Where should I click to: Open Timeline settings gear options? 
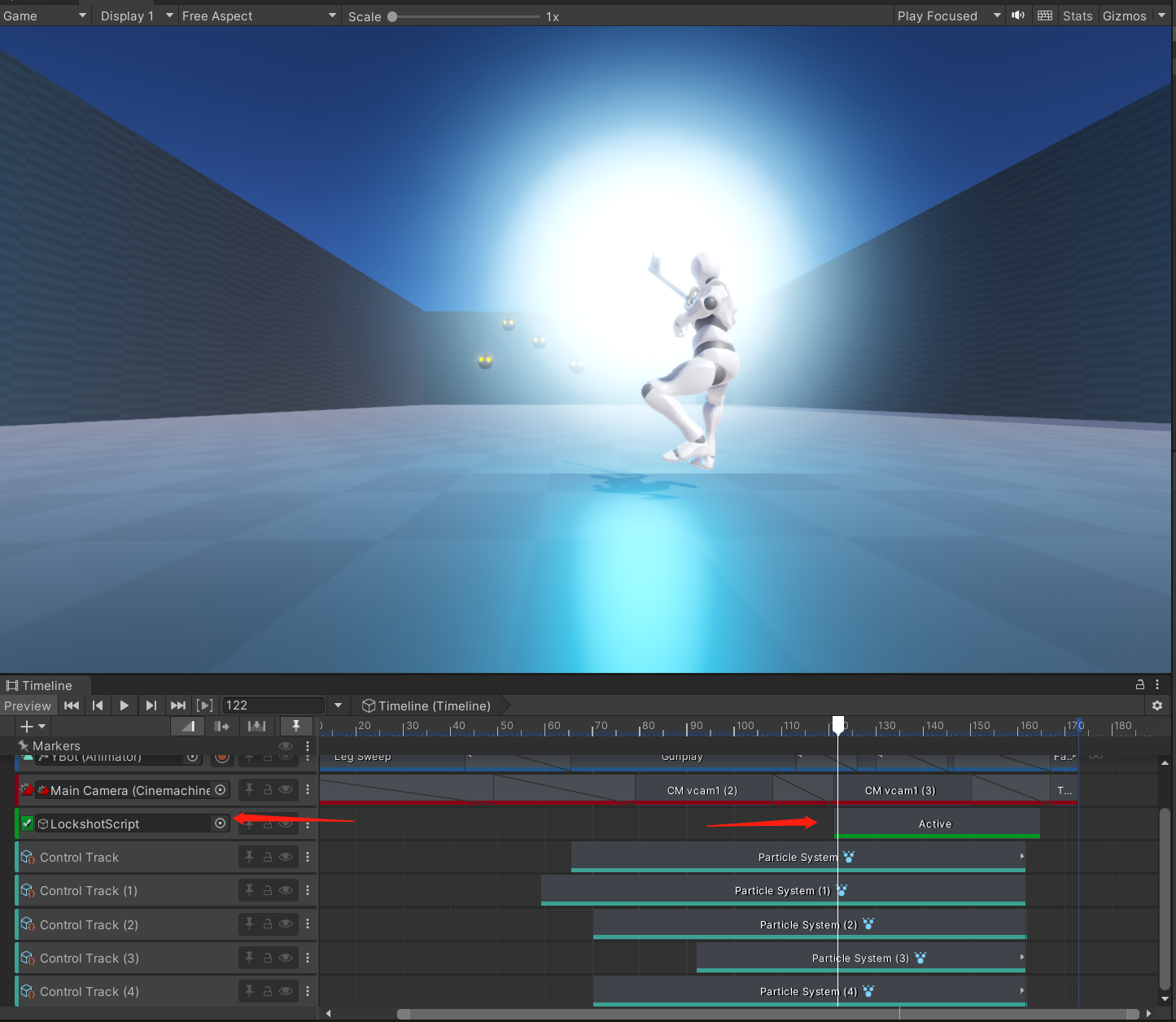click(1157, 705)
